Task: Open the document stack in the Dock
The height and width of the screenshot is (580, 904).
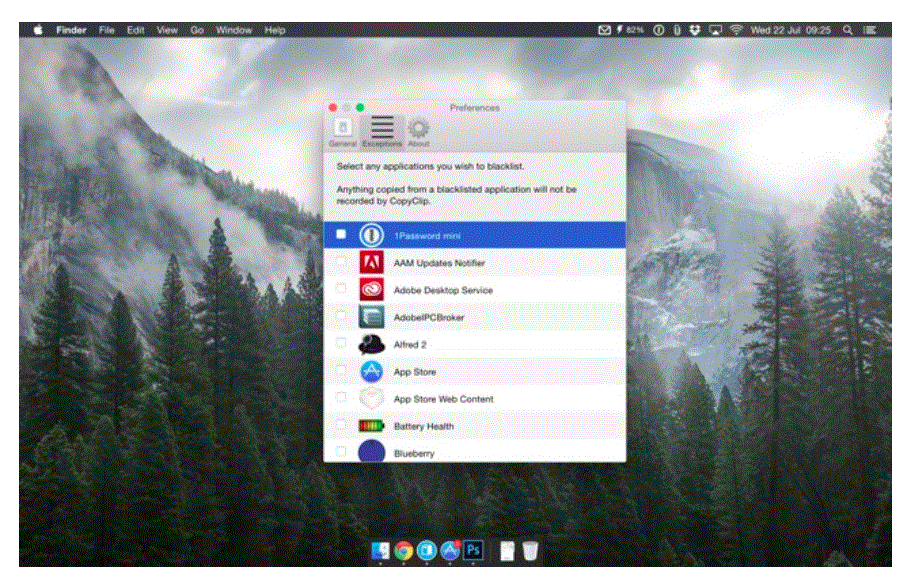Action: point(507,551)
